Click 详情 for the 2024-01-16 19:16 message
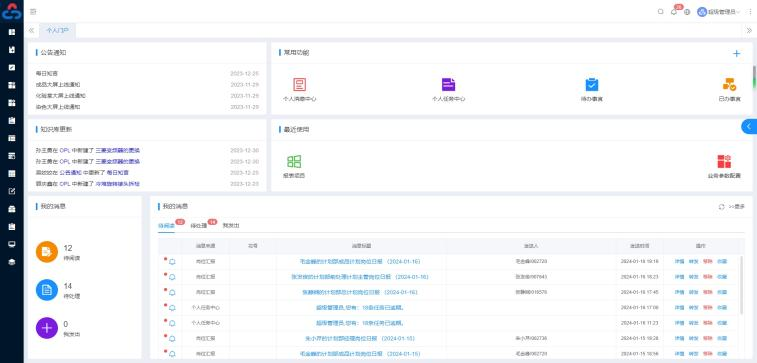This screenshot has width=757, height=363. 679,262
